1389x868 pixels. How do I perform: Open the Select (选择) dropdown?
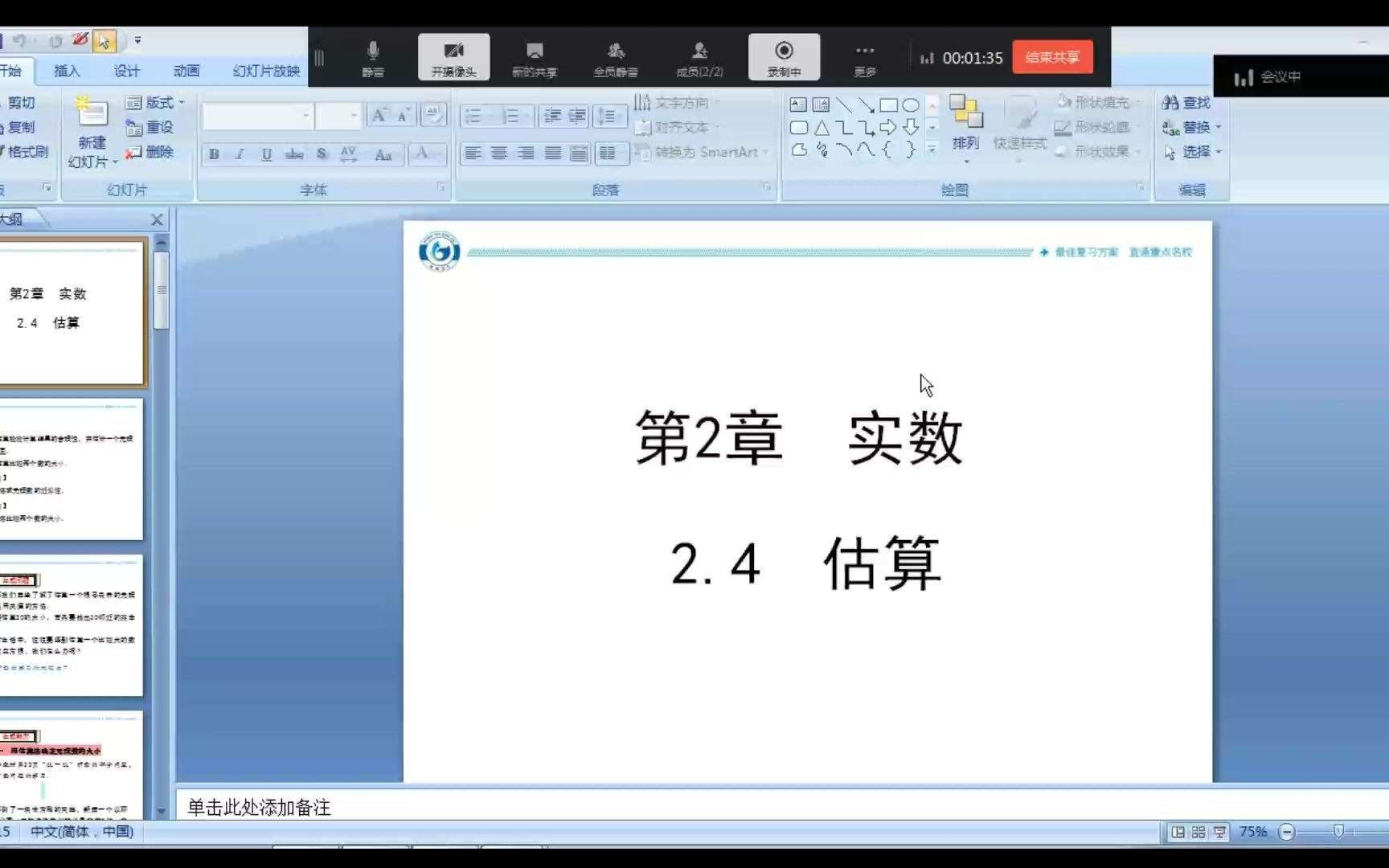coord(1195,152)
